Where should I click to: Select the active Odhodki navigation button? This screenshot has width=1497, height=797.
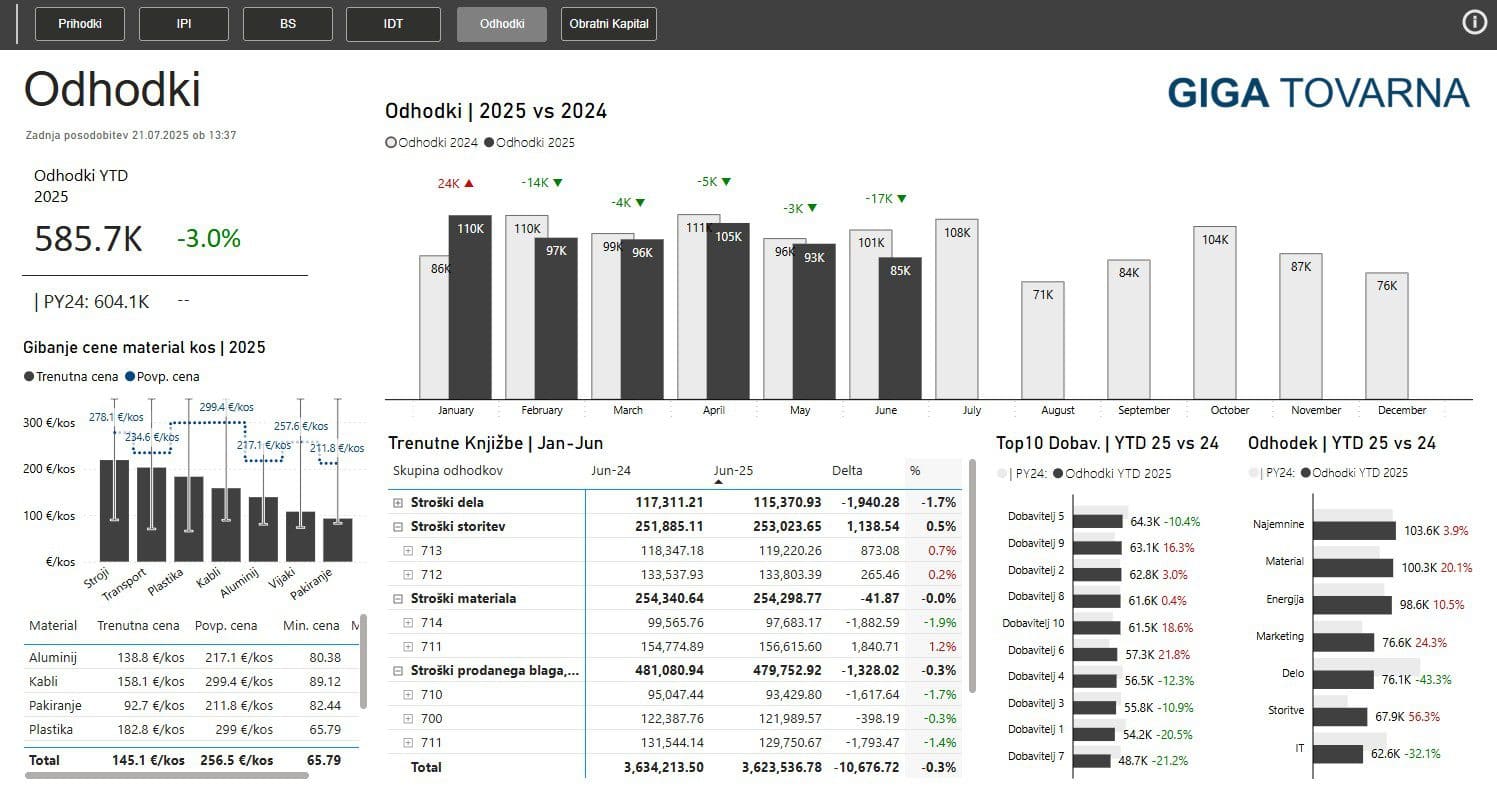502,24
